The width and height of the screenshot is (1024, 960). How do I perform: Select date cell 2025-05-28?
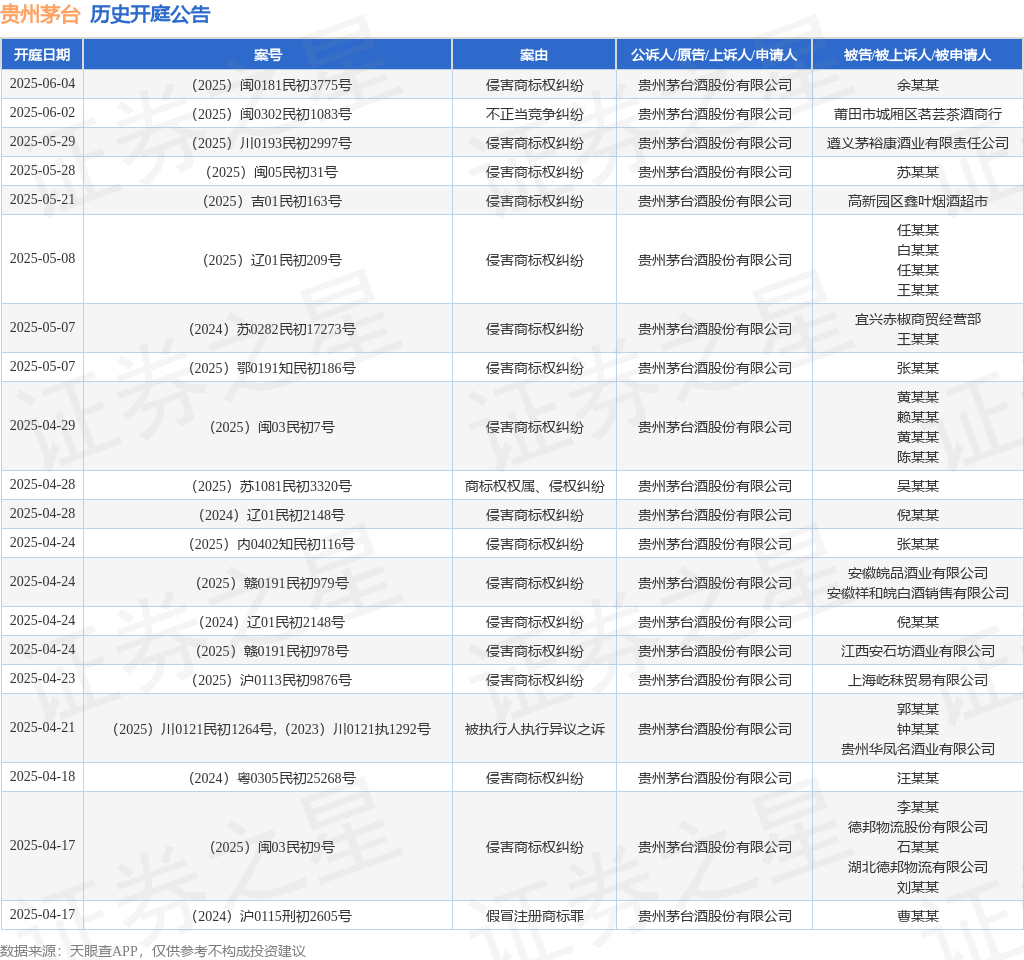pos(42,170)
